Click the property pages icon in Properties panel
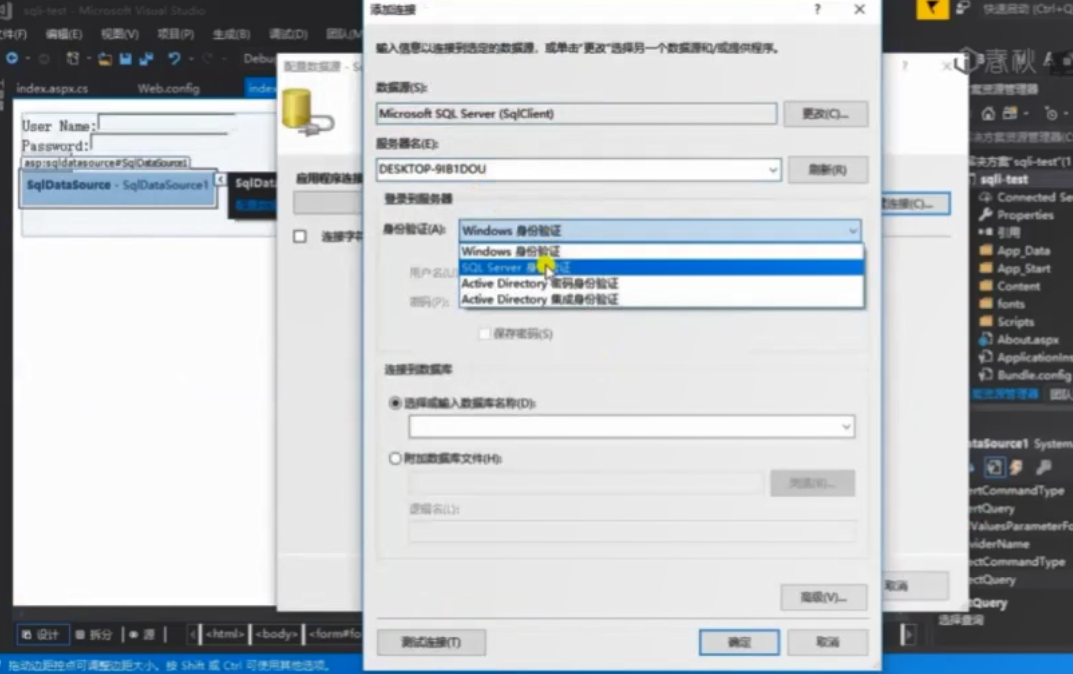Screen dimensions: 1073x674 tap(994, 467)
